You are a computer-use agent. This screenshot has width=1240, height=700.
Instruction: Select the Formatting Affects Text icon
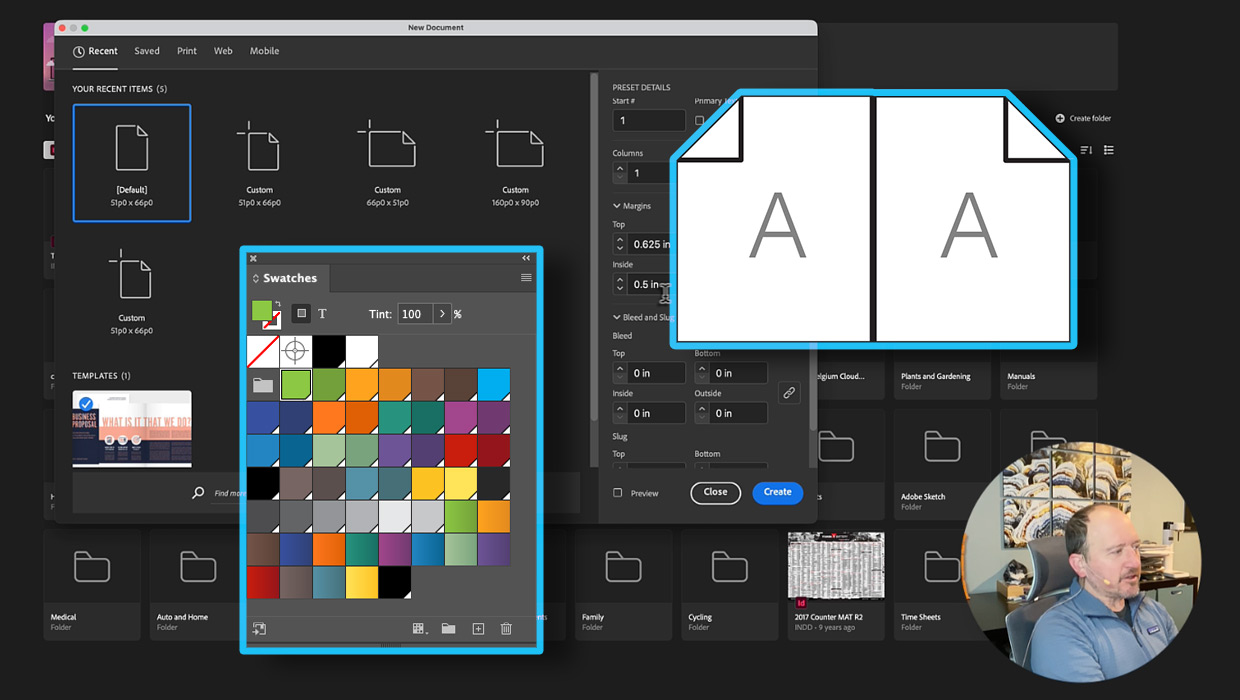[323, 314]
